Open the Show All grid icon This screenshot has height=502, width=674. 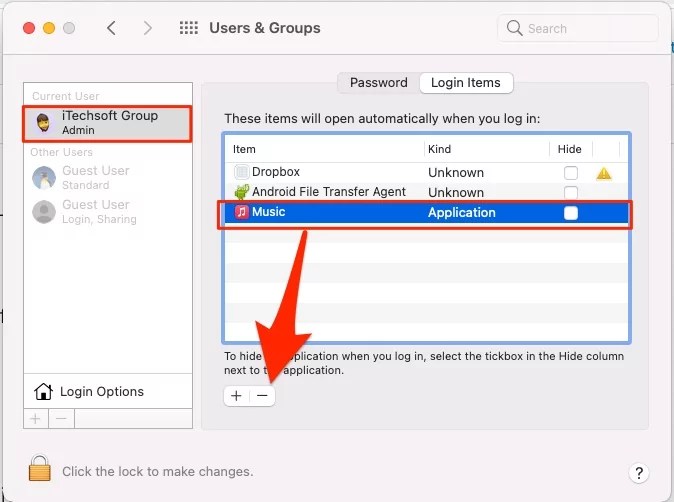click(189, 28)
